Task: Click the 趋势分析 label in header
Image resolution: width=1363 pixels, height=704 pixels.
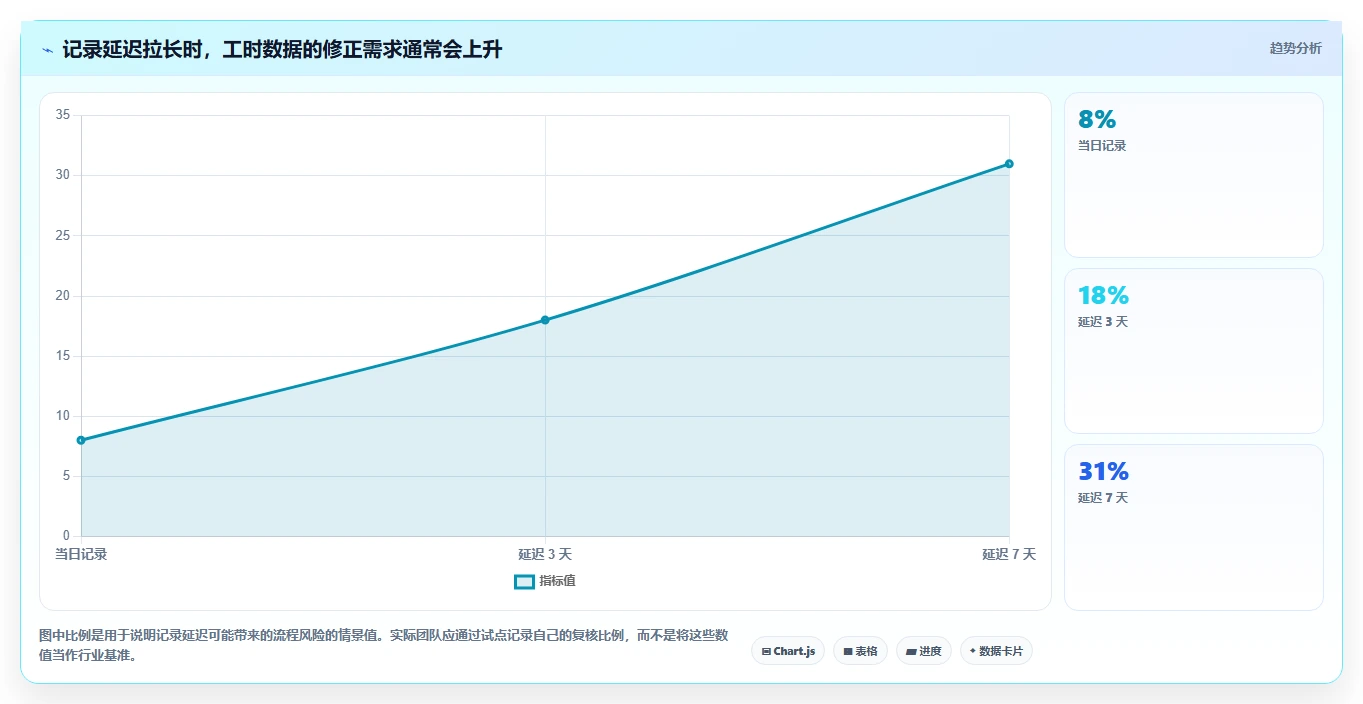Action: pyautogui.click(x=1295, y=48)
